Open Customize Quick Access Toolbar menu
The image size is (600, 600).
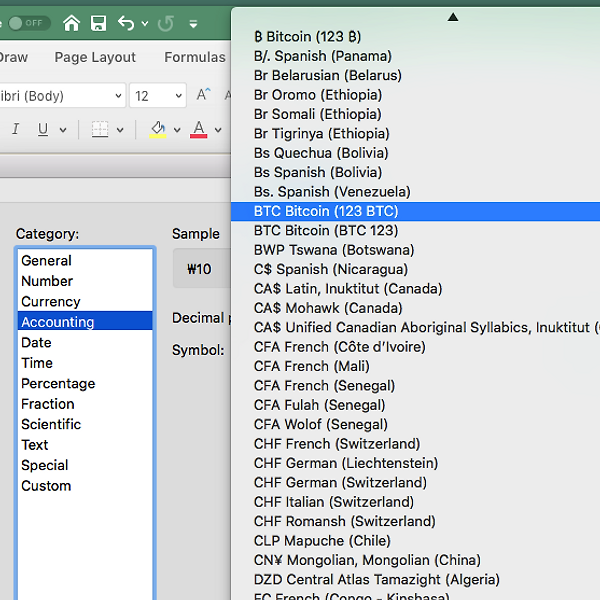pyautogui.click(x=193, y=23)
